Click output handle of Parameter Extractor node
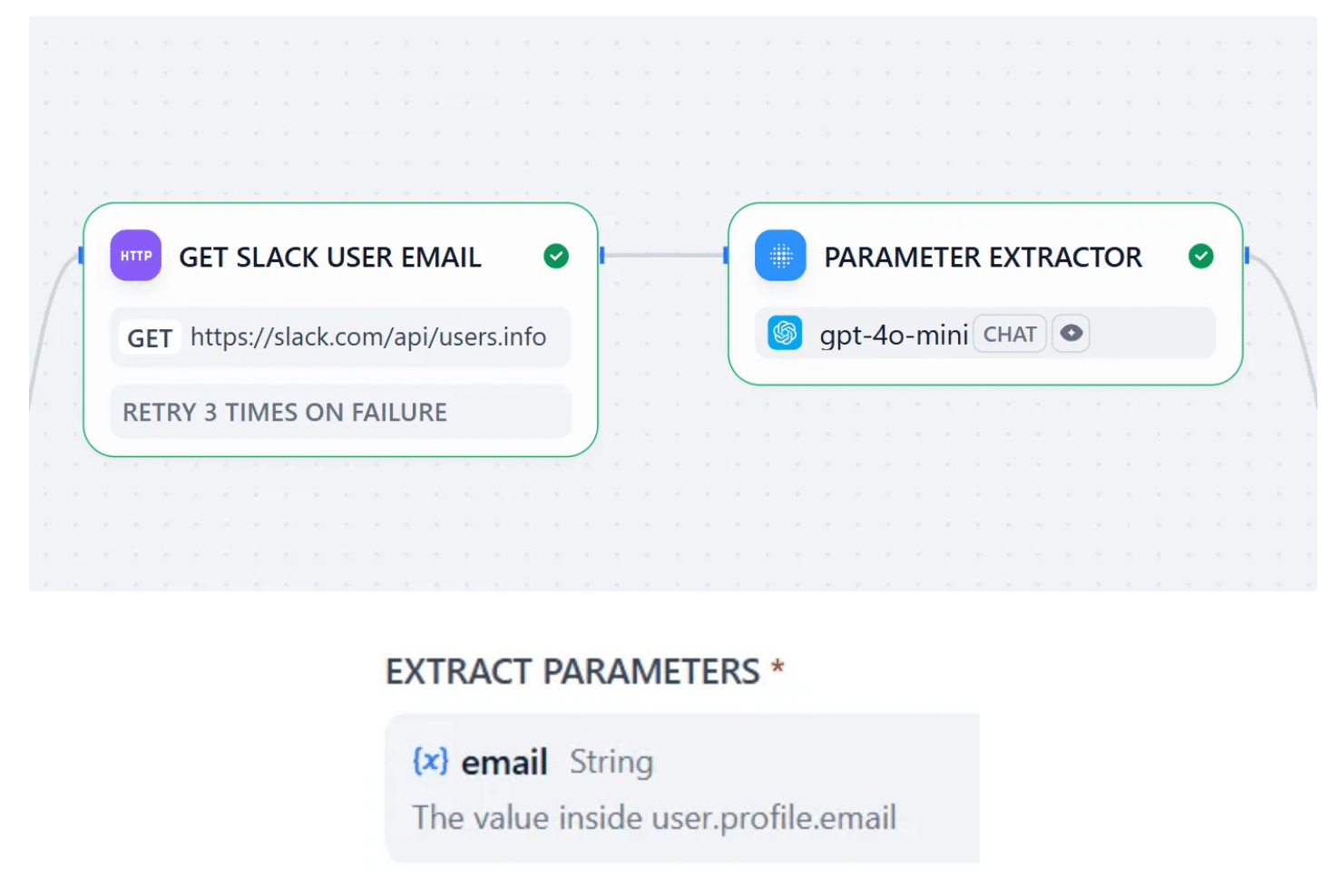1330x896 pixels. pos(1247,256)
